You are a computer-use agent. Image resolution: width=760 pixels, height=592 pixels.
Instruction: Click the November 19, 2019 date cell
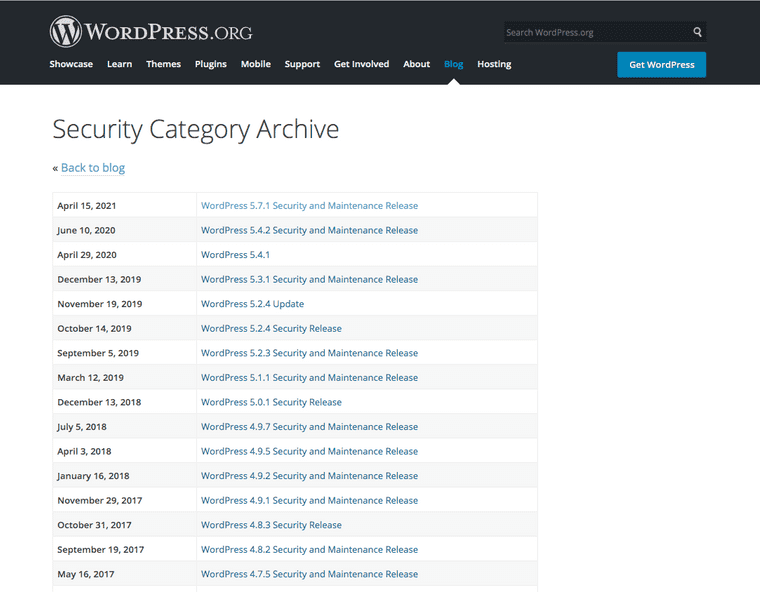pyautogui.click(x=125, y=304)
